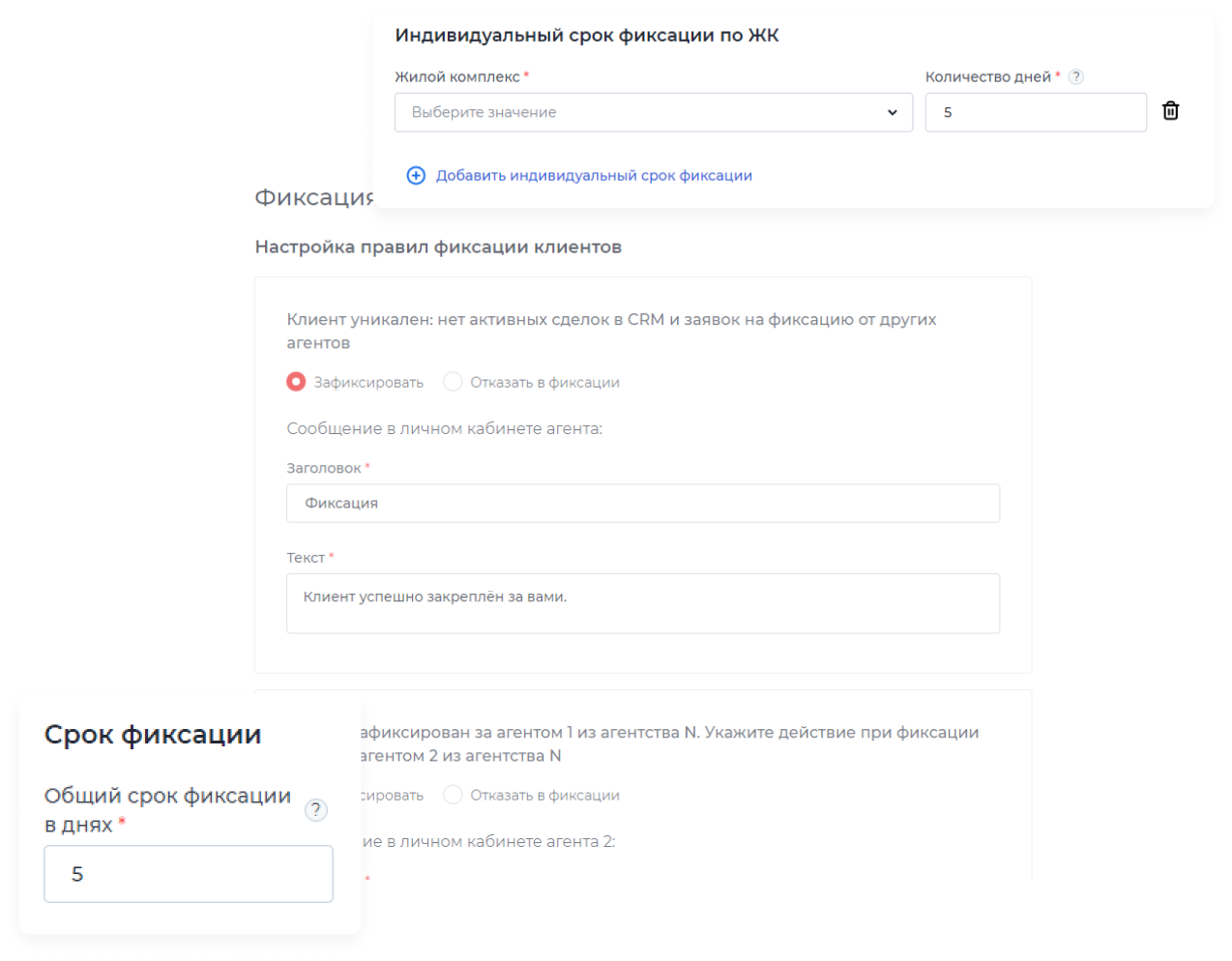Click Индивидуальный срок фиксации по ЖК title
This screenshot has width=1232, height=961.
coord(586,36)
